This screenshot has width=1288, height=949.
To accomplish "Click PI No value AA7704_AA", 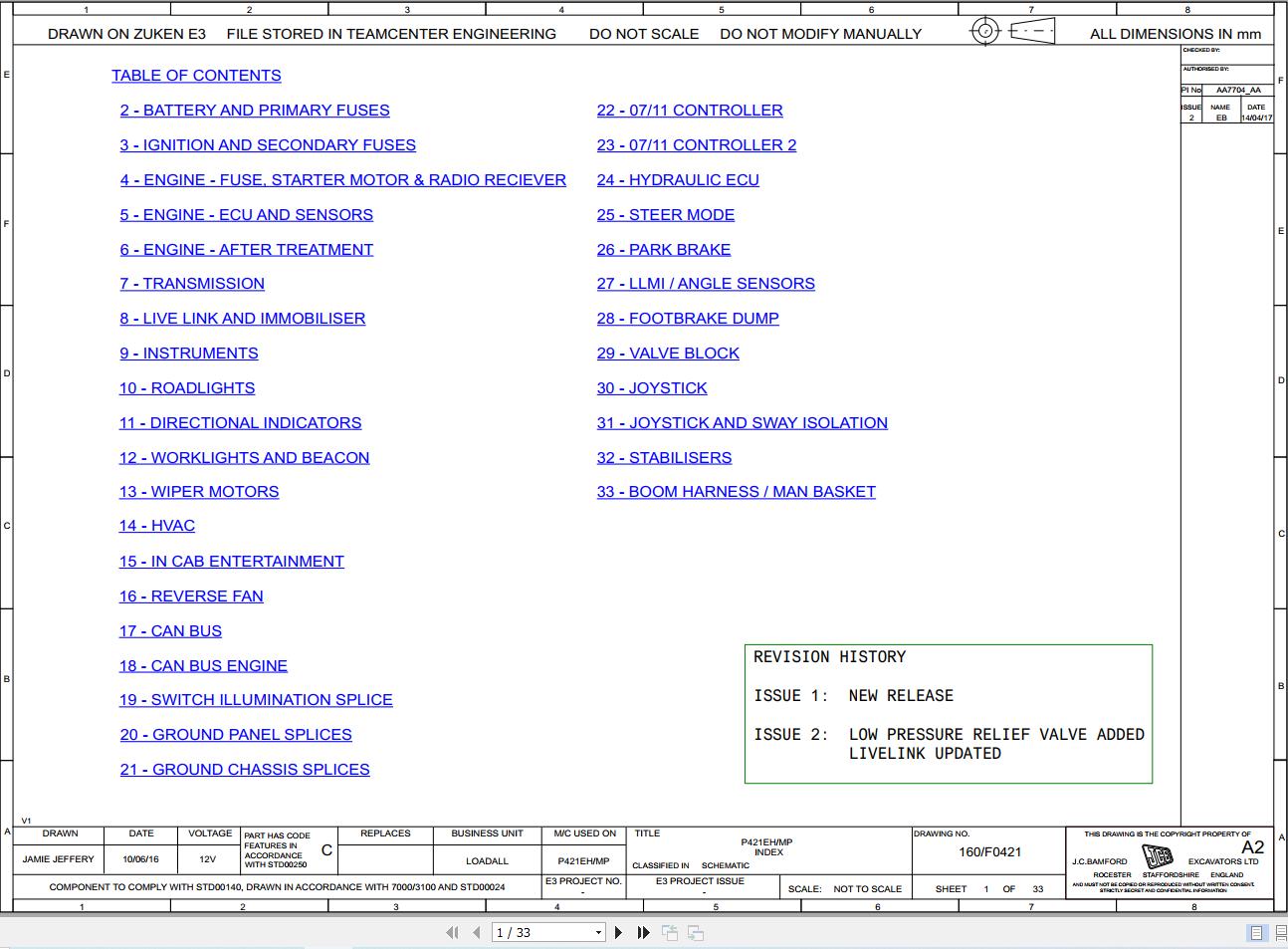I will (x=1238, y=90).
